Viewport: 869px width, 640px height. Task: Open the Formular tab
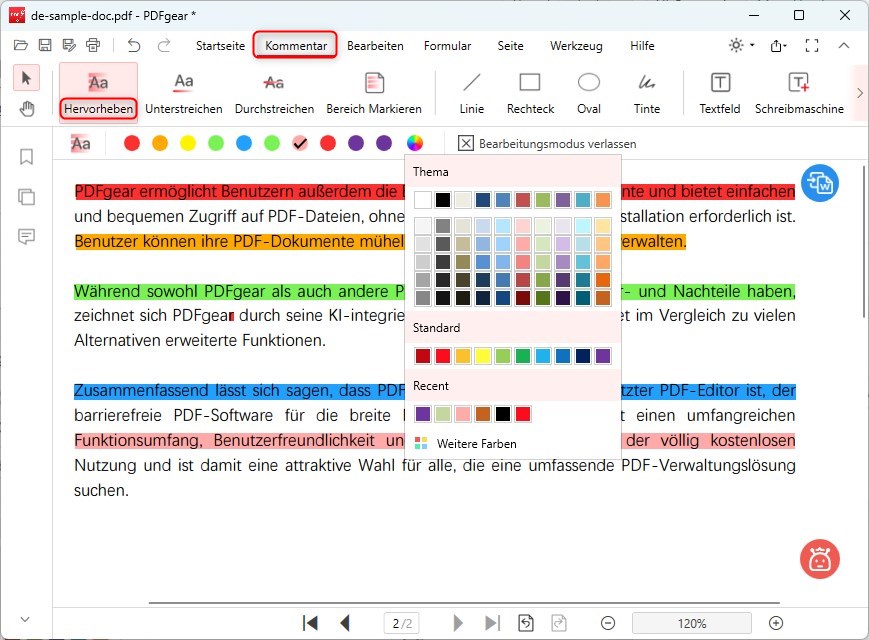point(447,45)
